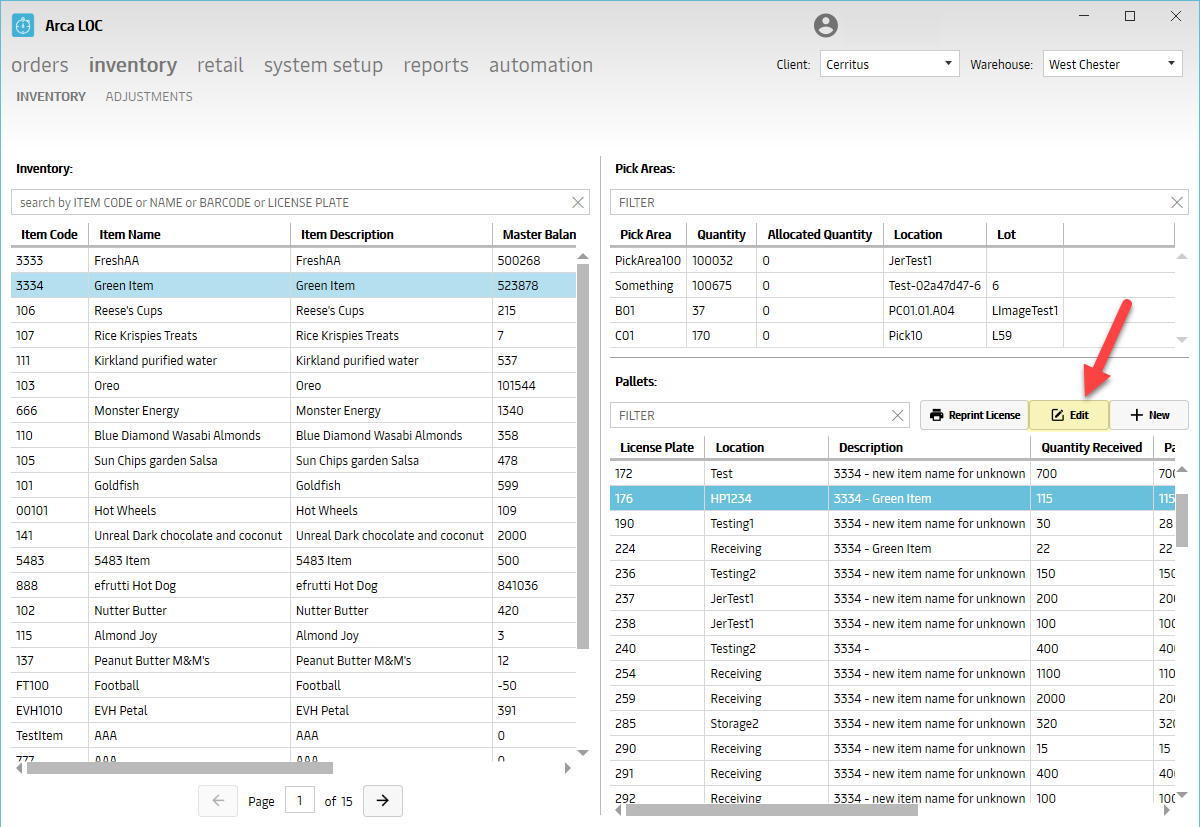Select the Rice Krispies Treats row
1200x827 pixels.
294,335
